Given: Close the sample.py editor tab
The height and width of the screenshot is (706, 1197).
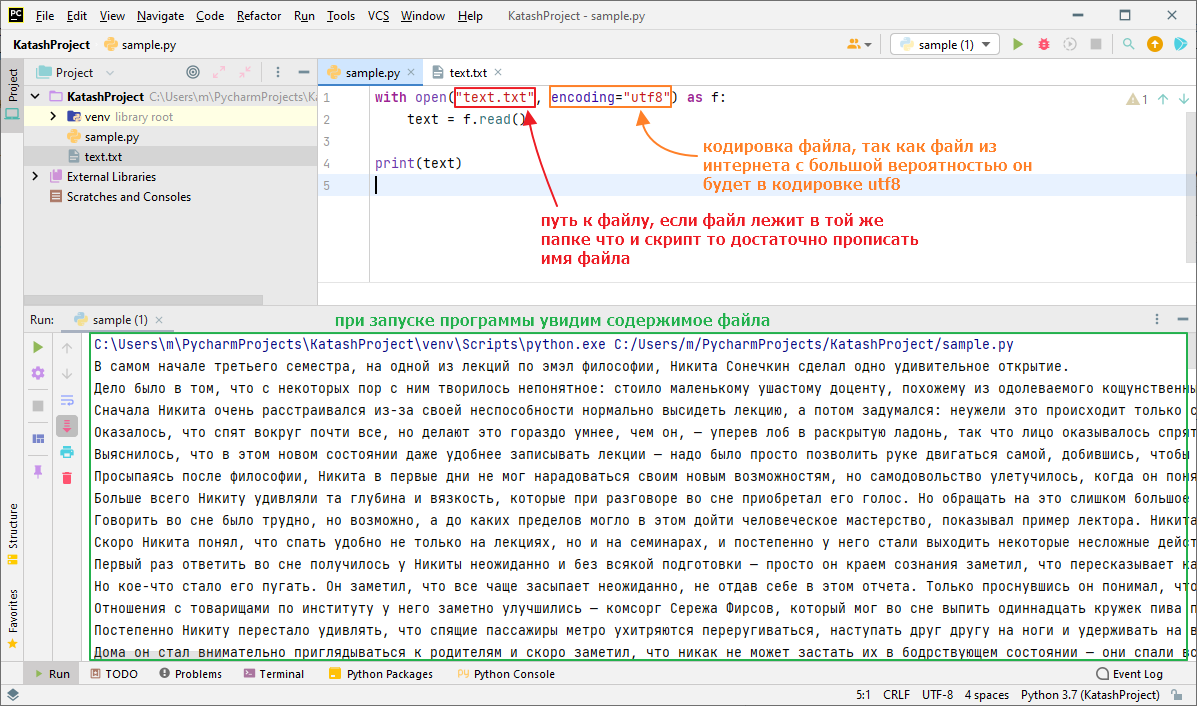Looking at the screenshot, I should pyautogui.click(x=411, y=72).
